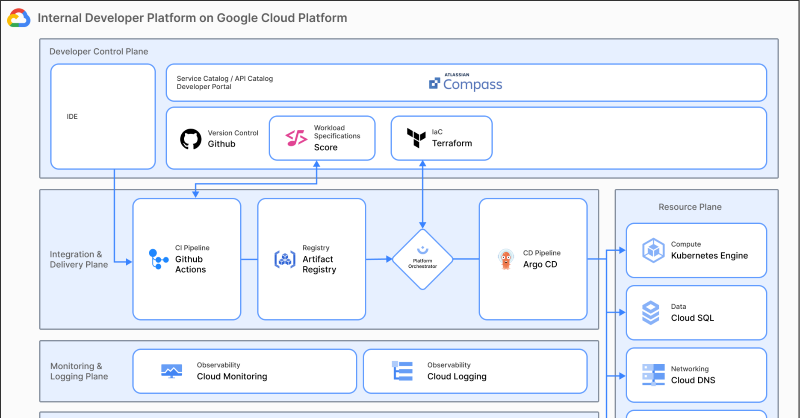
Task: Select the Service Catalog Developer Portal box
Action: 466,83
